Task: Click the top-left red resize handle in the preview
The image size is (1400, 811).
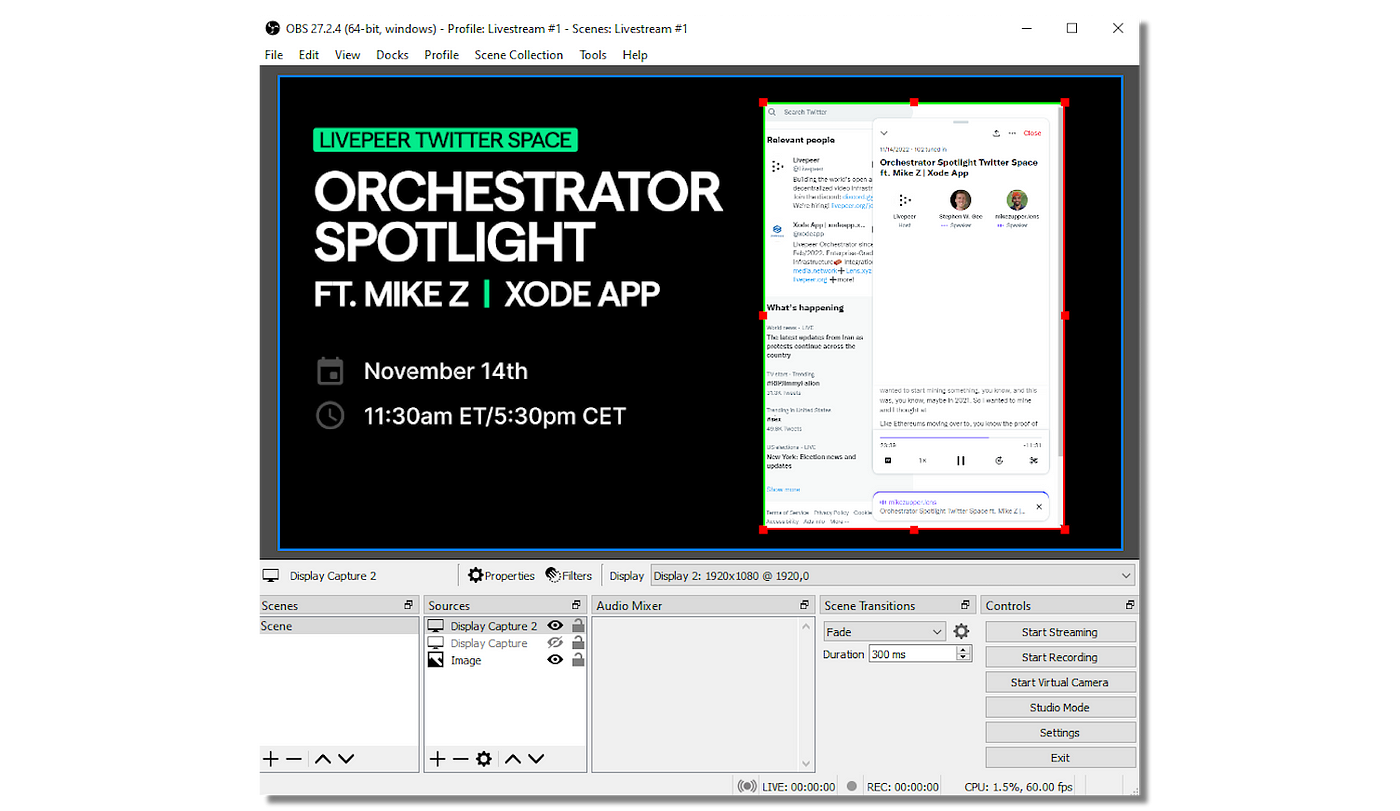Action: point(763,102)
